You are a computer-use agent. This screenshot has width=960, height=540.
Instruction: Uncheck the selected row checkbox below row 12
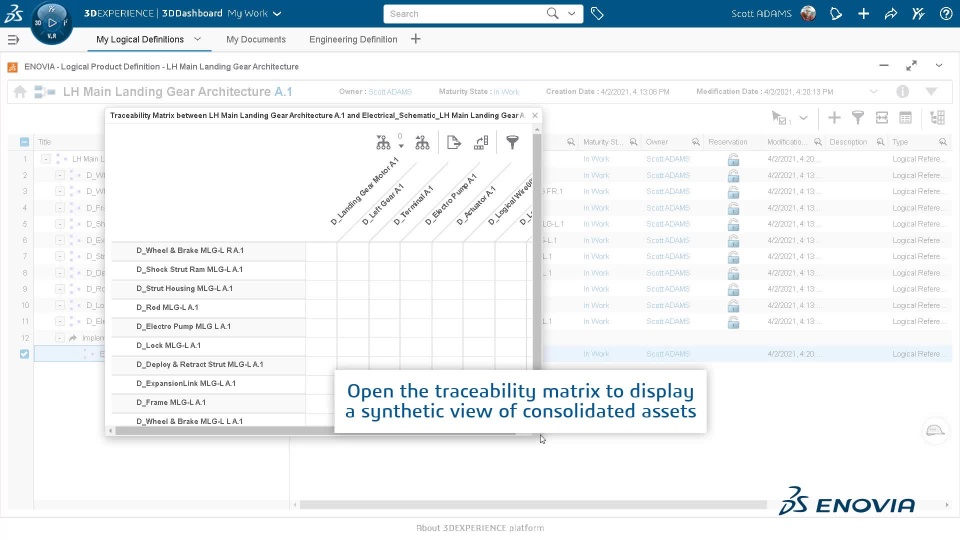[24, 354]
